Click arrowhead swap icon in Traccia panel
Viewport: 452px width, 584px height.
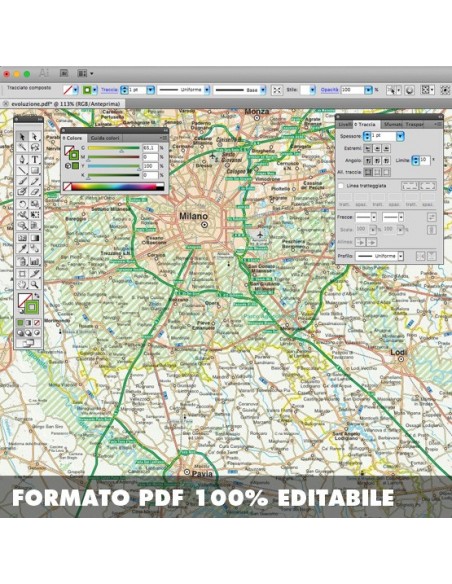coord(432,217)
